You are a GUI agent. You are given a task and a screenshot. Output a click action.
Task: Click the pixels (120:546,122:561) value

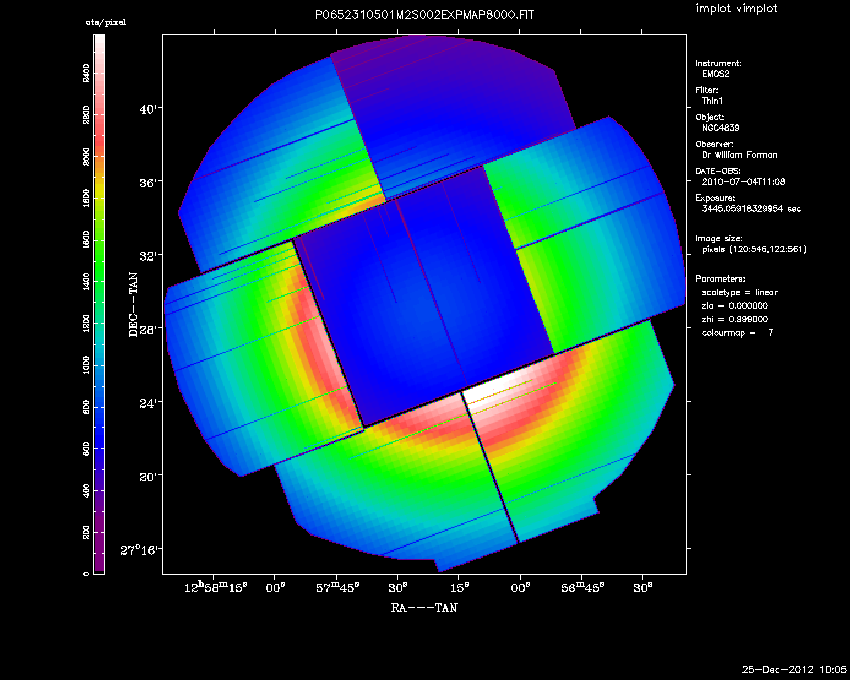point(754,249)
